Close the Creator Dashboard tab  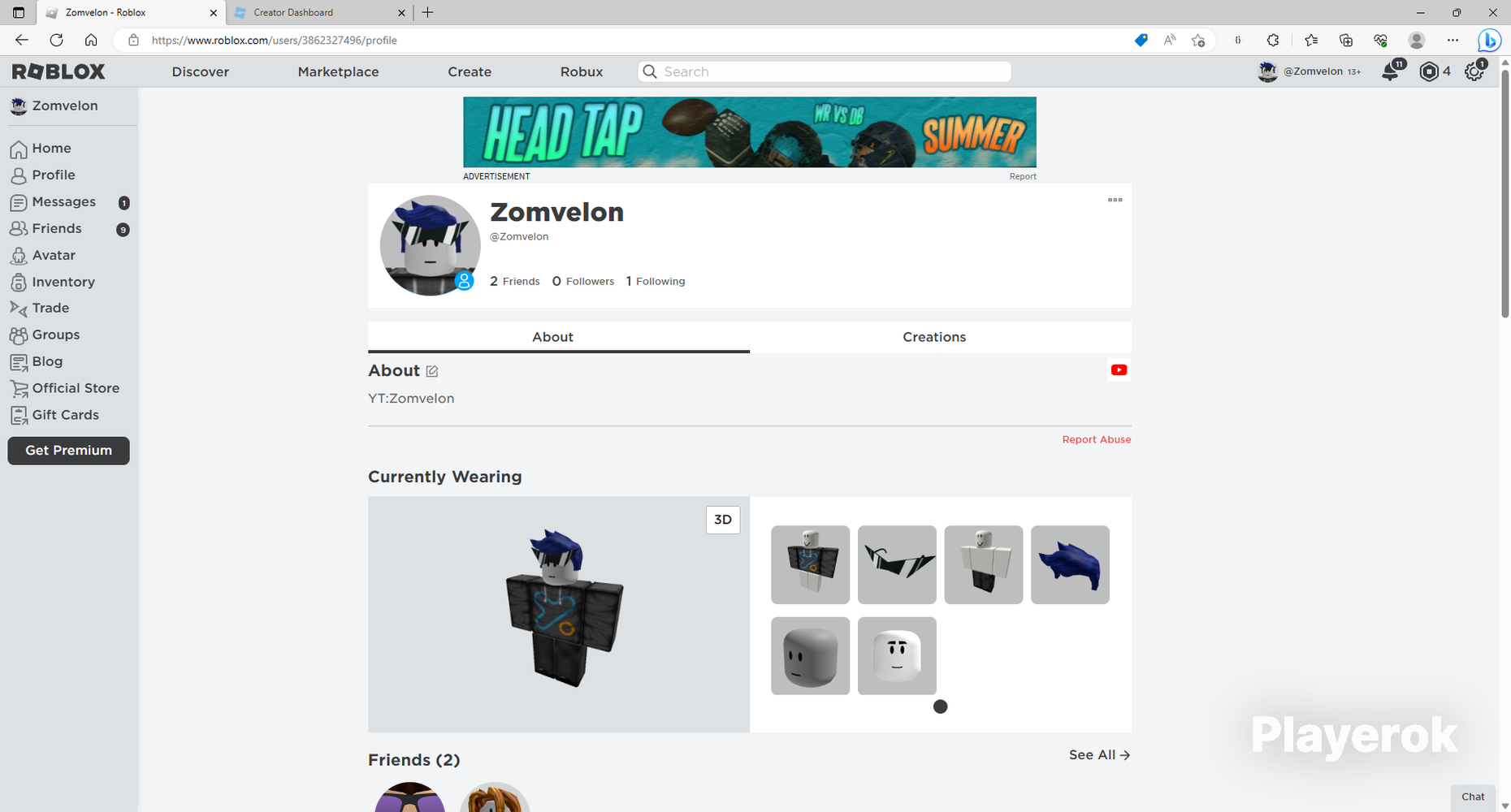click(x=401, y=13)
